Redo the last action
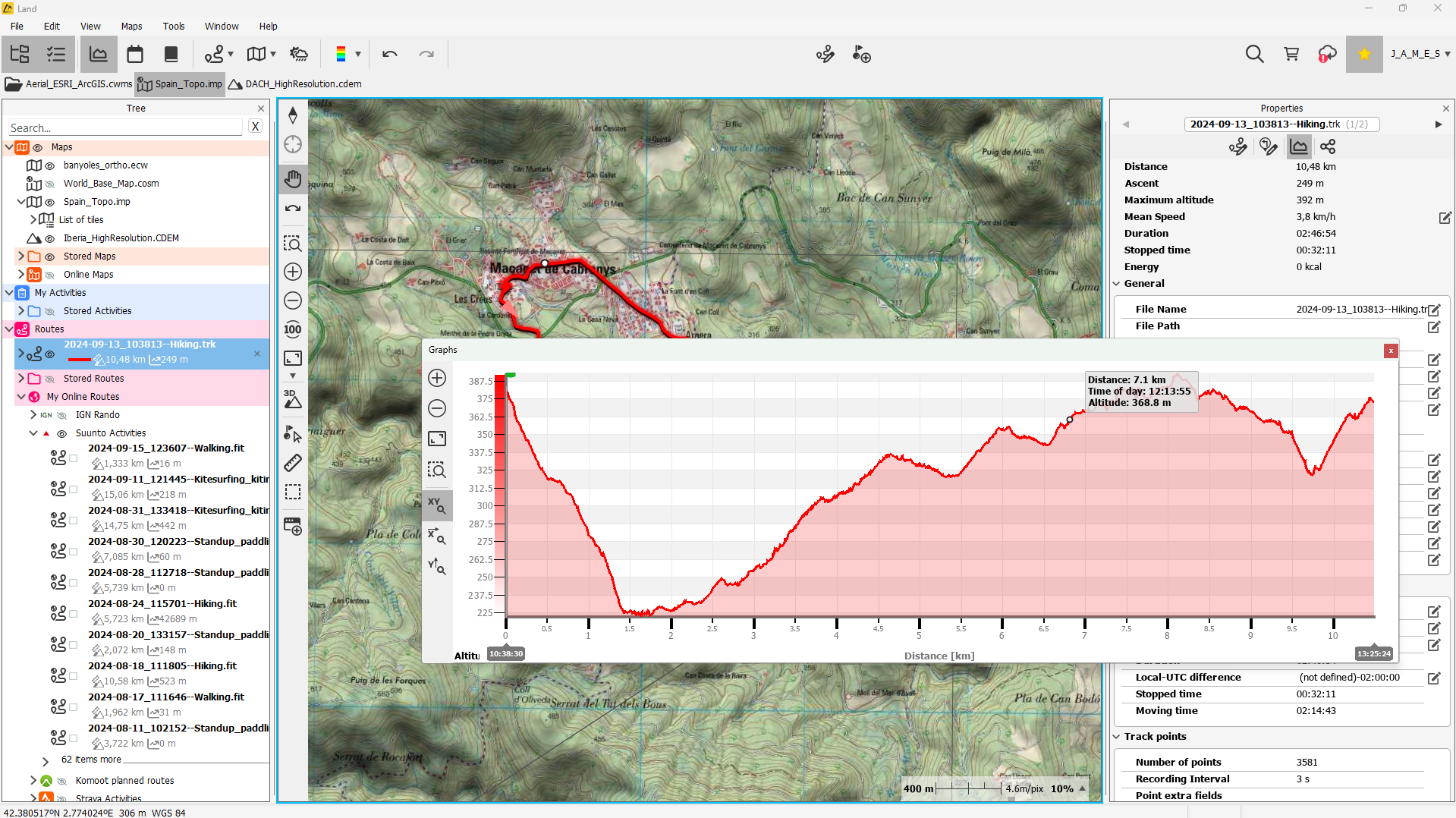 [x=426, y=54]
